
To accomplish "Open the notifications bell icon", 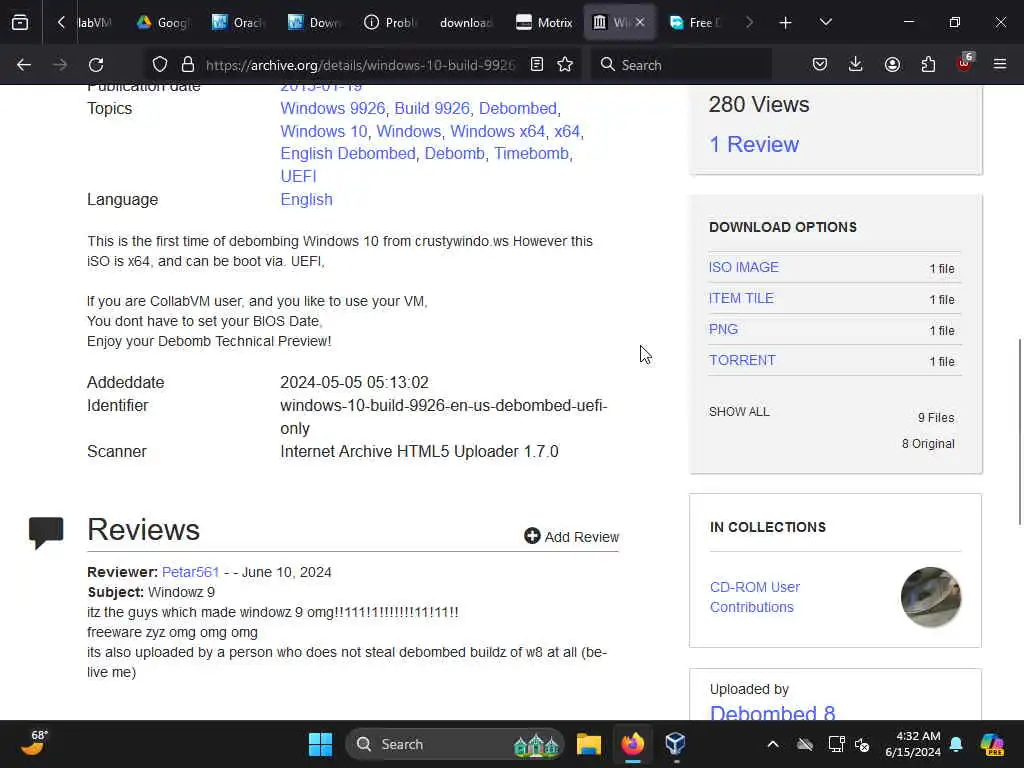I will (956, 744).
